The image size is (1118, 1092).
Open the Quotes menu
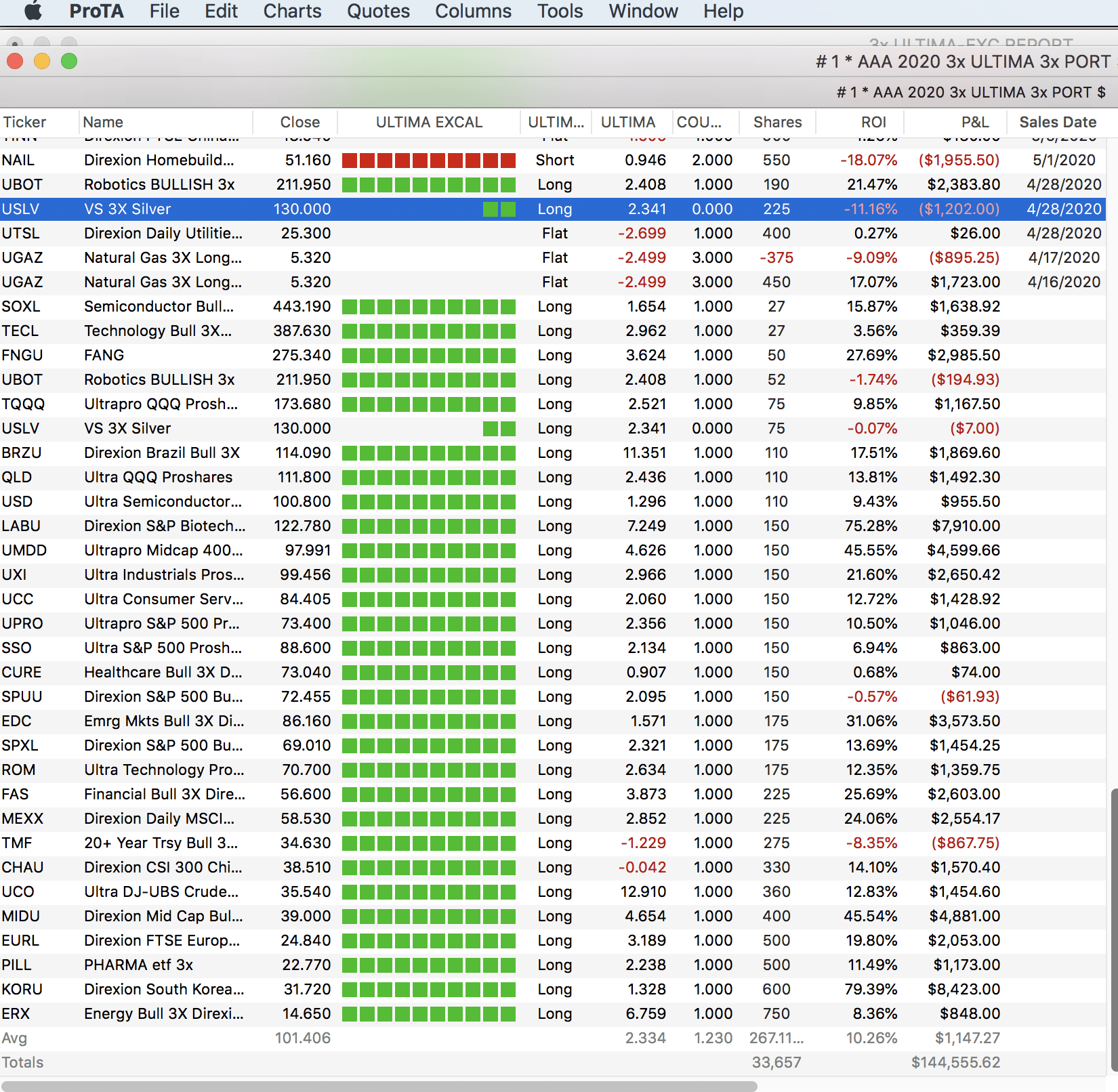pos(378,11)
